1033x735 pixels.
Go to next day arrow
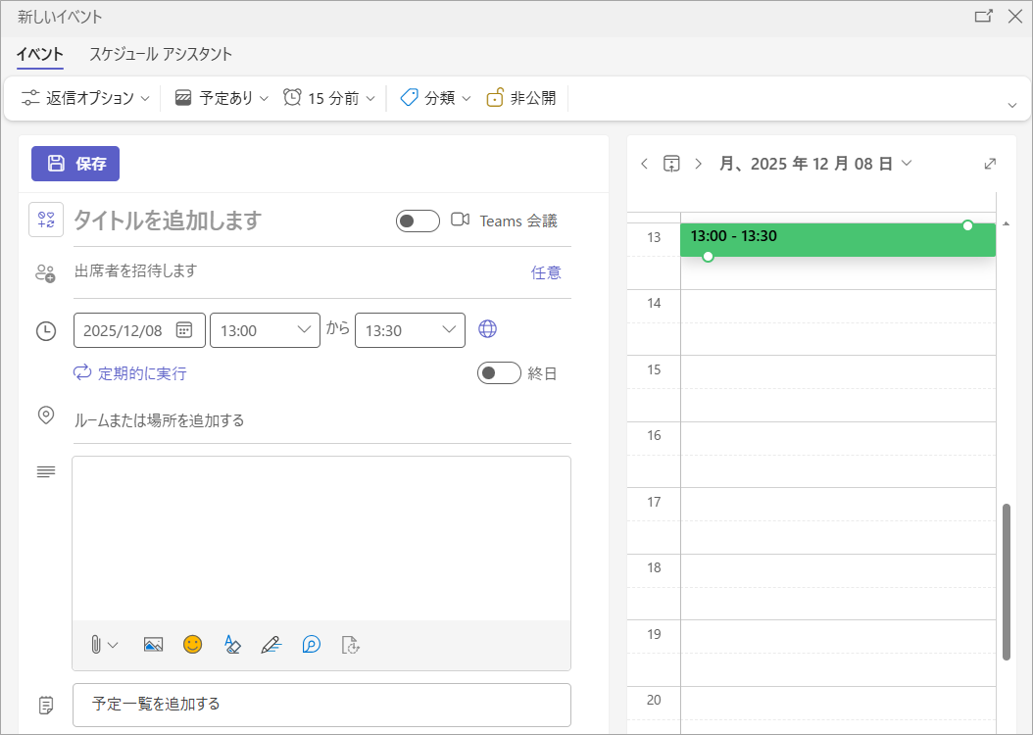coord(699,163)
